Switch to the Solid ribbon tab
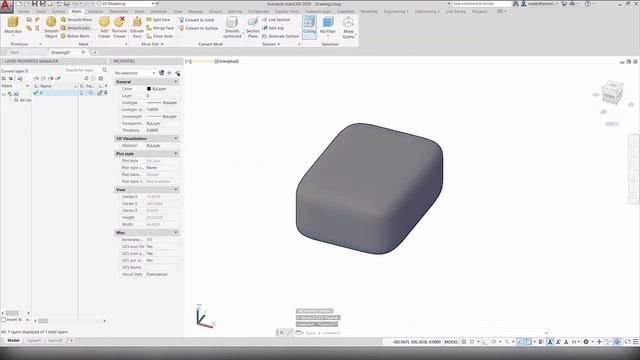Screen dimensions: 640x360 coord(41,11)
